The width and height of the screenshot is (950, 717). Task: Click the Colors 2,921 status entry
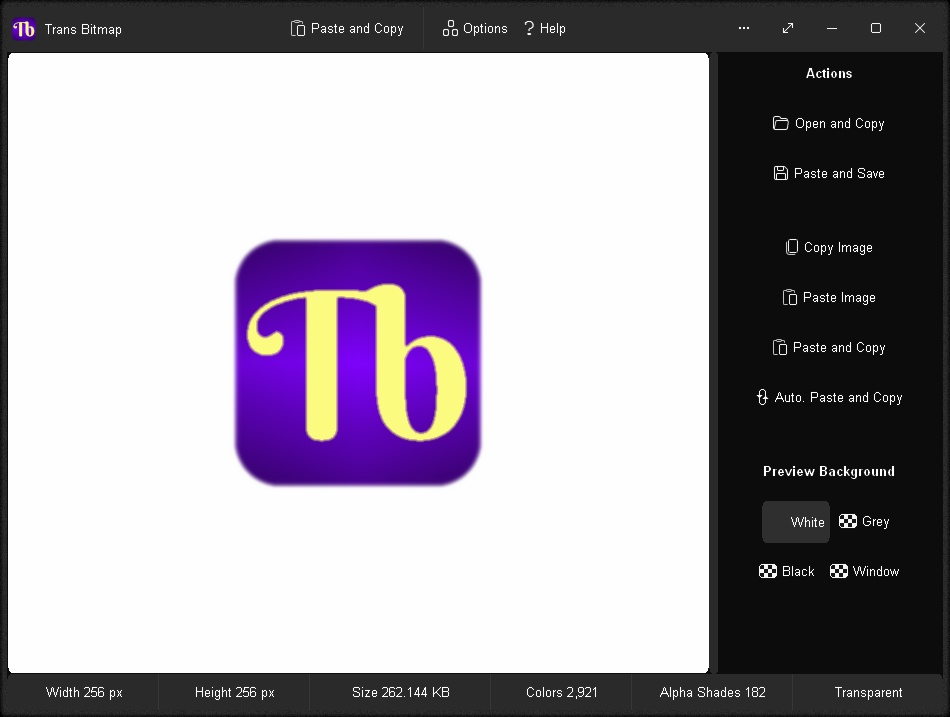click(x=562, y=692)
